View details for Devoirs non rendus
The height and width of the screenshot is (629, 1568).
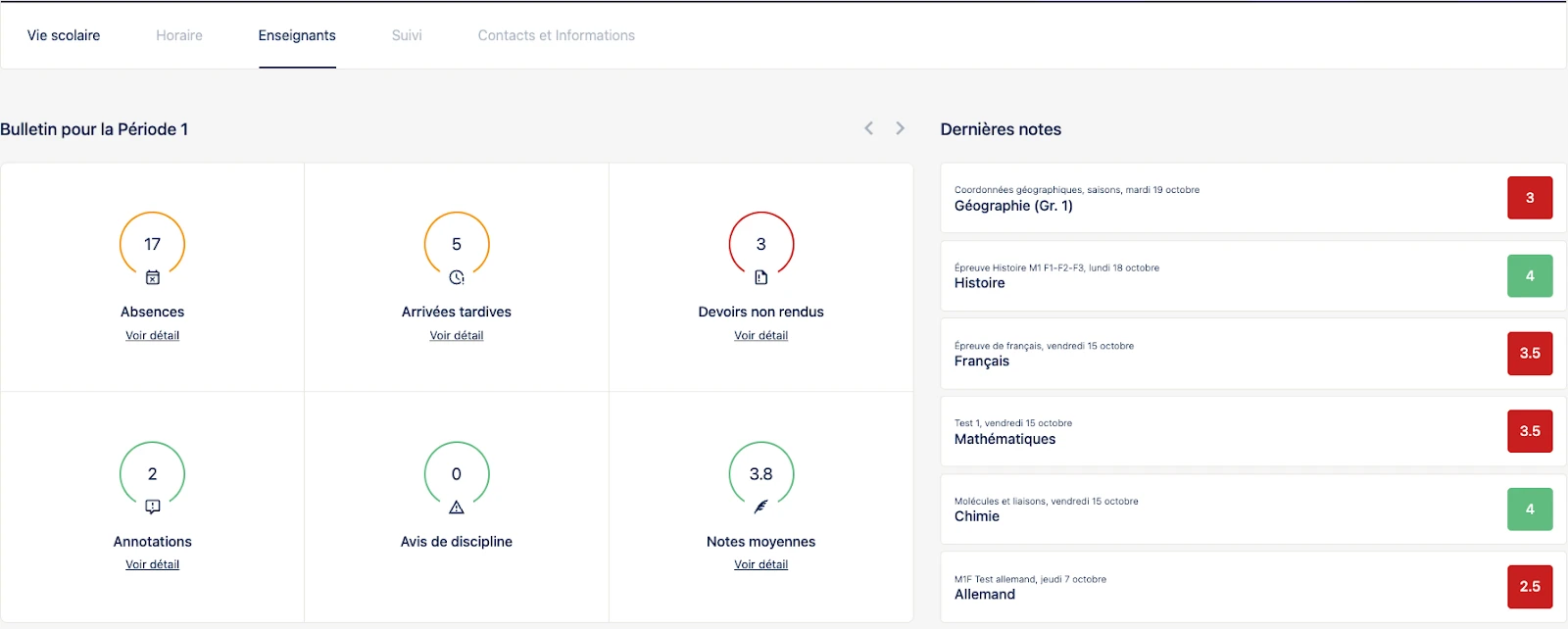[761, 335]
